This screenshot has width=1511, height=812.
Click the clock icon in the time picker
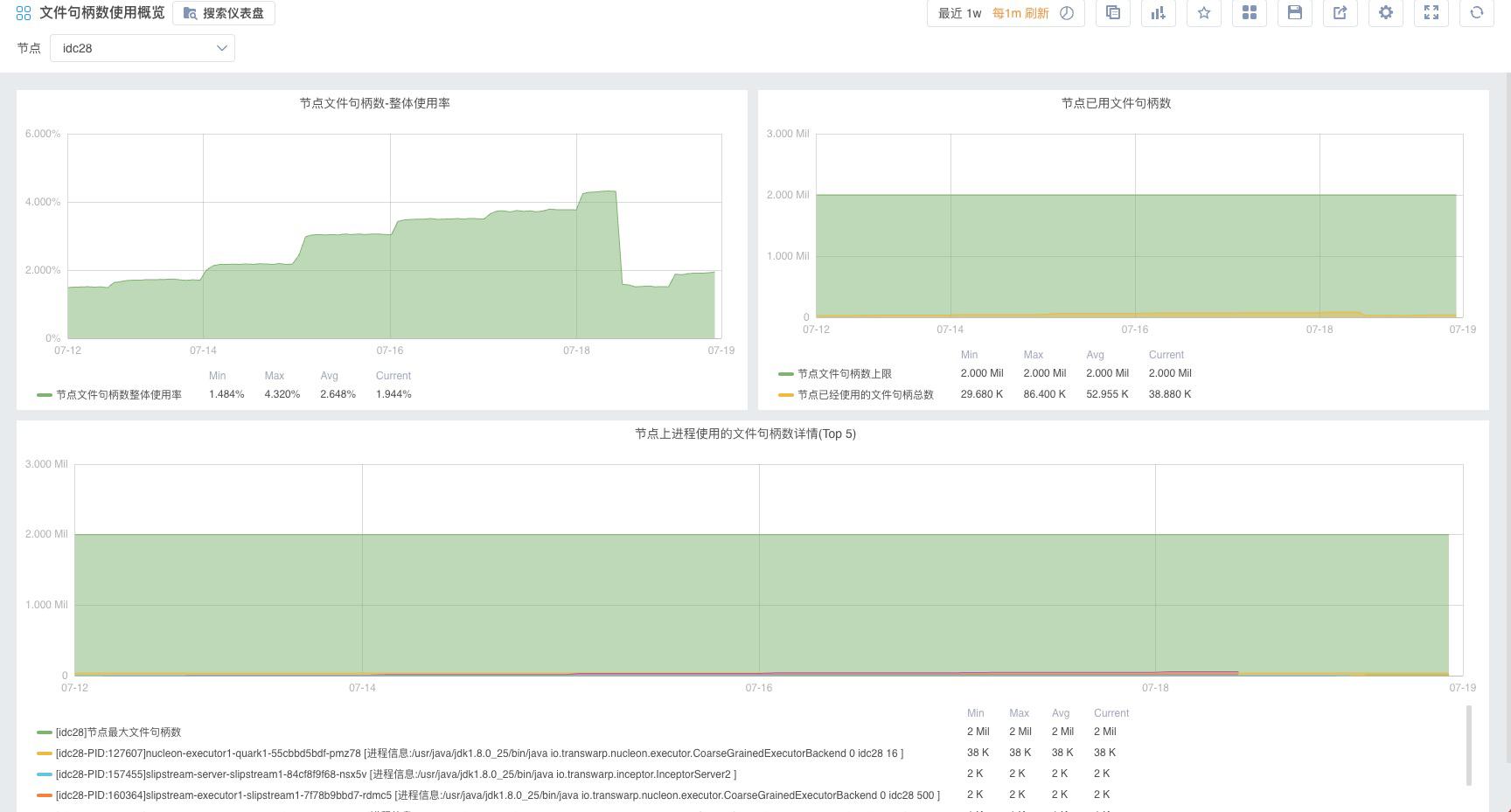tap(1067, 13)
